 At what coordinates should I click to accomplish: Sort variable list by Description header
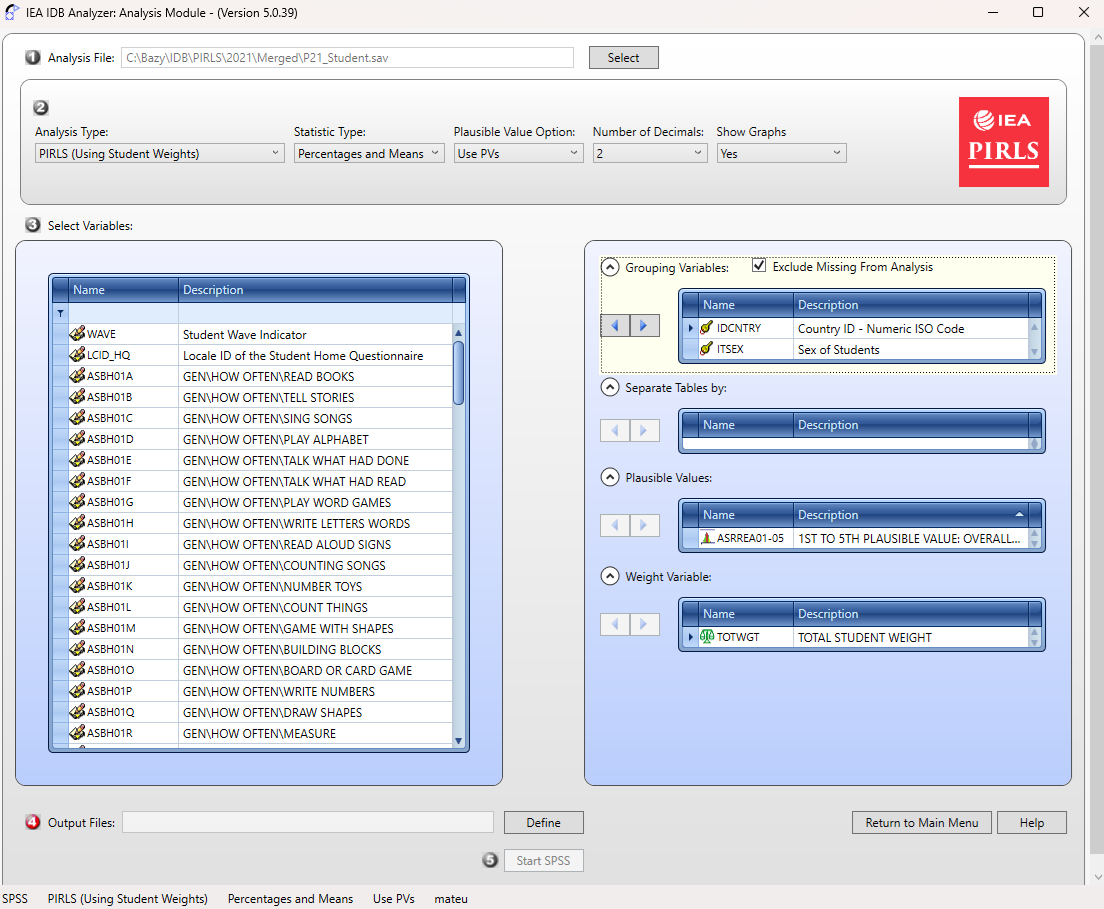(x=315, y=290)
